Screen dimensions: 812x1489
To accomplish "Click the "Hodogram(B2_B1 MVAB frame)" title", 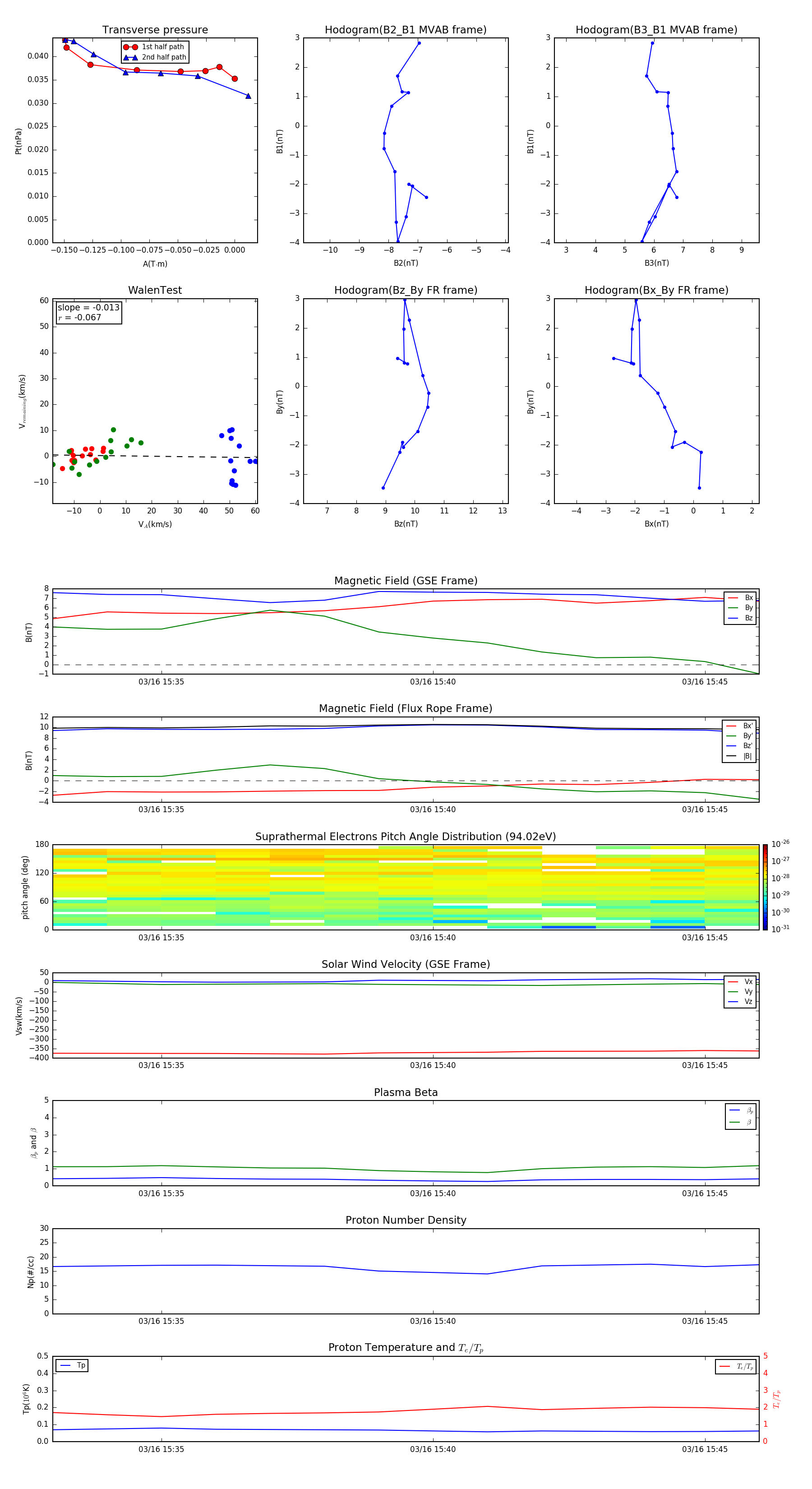I will point(406,30).
